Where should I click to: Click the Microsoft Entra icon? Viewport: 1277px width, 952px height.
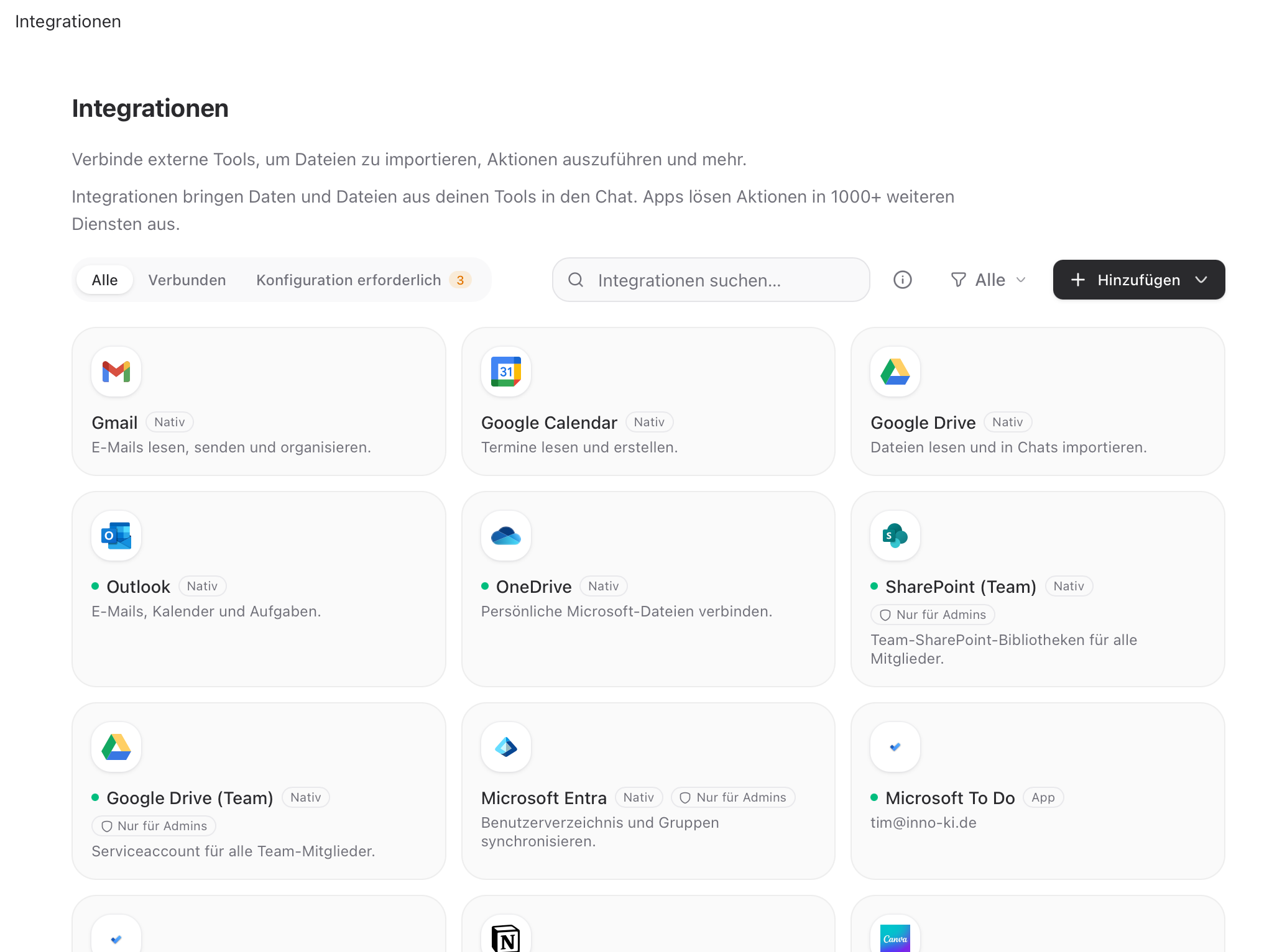pyautogui.click(x=506, y=747)
